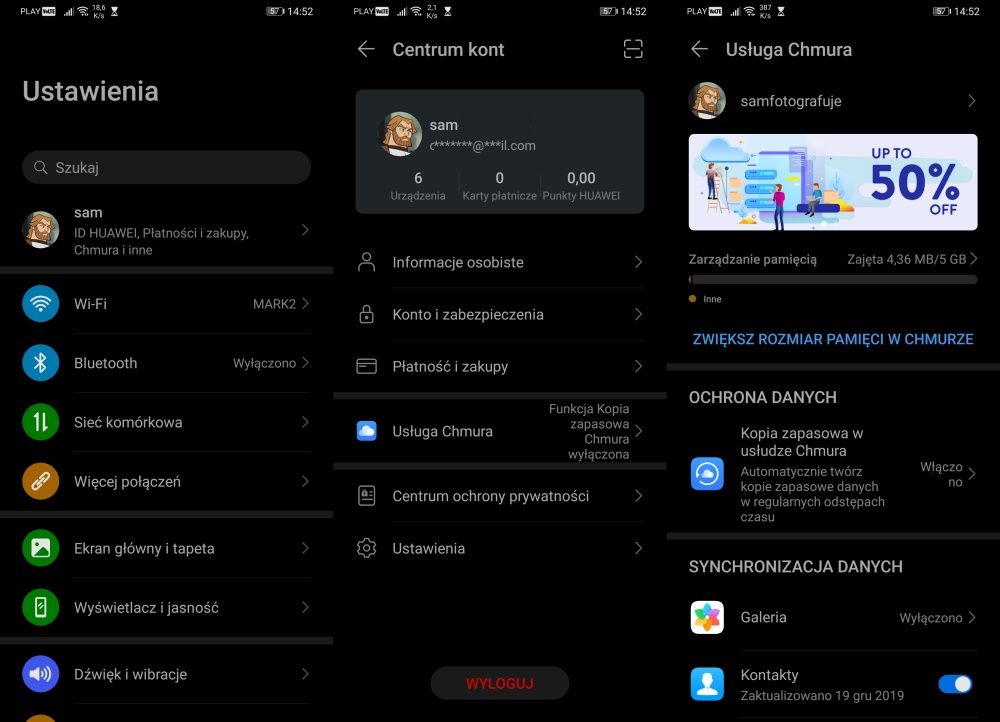This screenshot has width=1000, height=722.
Task: Tap the cloud storage usage bar
Action: click(833, 279)
